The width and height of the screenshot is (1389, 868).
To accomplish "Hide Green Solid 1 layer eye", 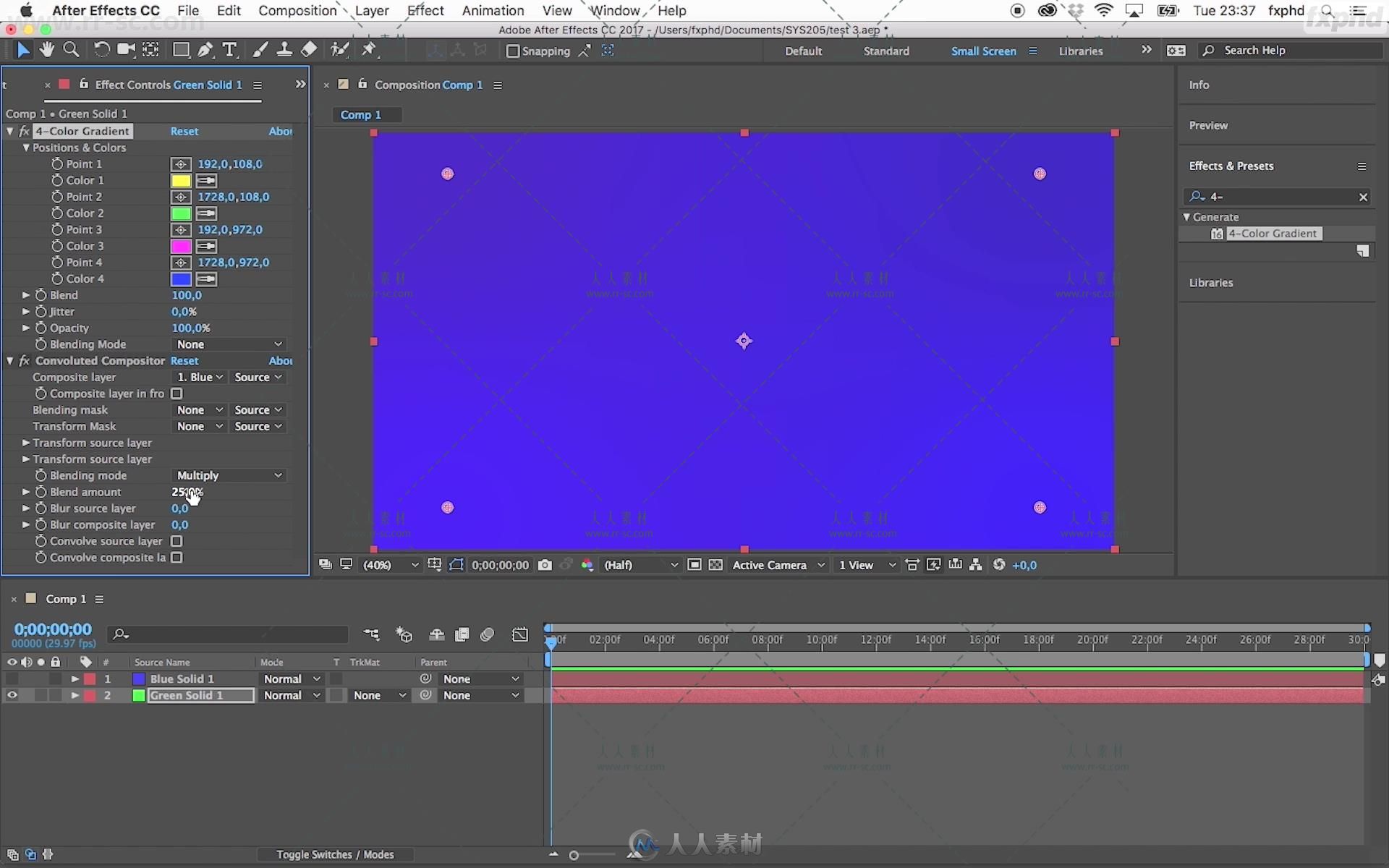I will 12,695.
